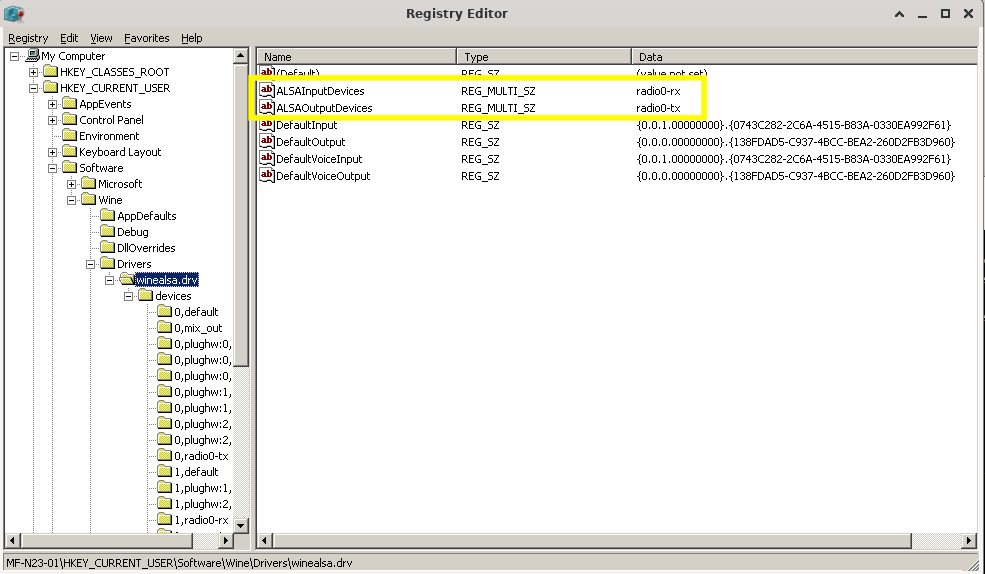This screenshot has height=574, width=985.
Task: Click the DefaultOutput string value icon
Action: tap(267, 141)
